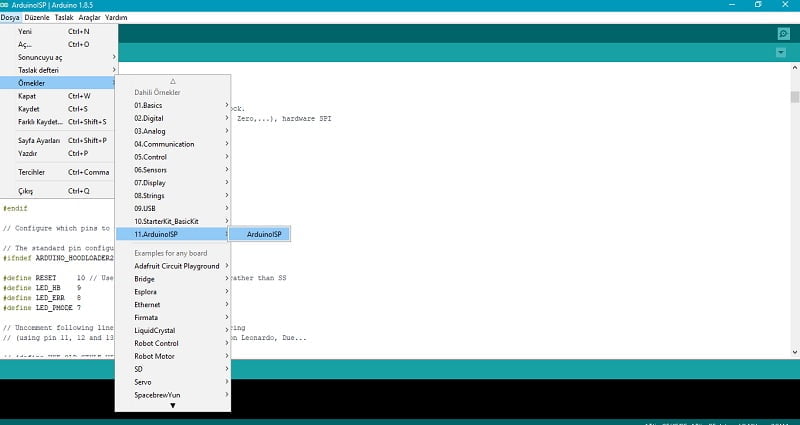Expand the Robot Control examples
Image resolution: width=800 pixels, height=425 pixels.
tap(173, 343)
